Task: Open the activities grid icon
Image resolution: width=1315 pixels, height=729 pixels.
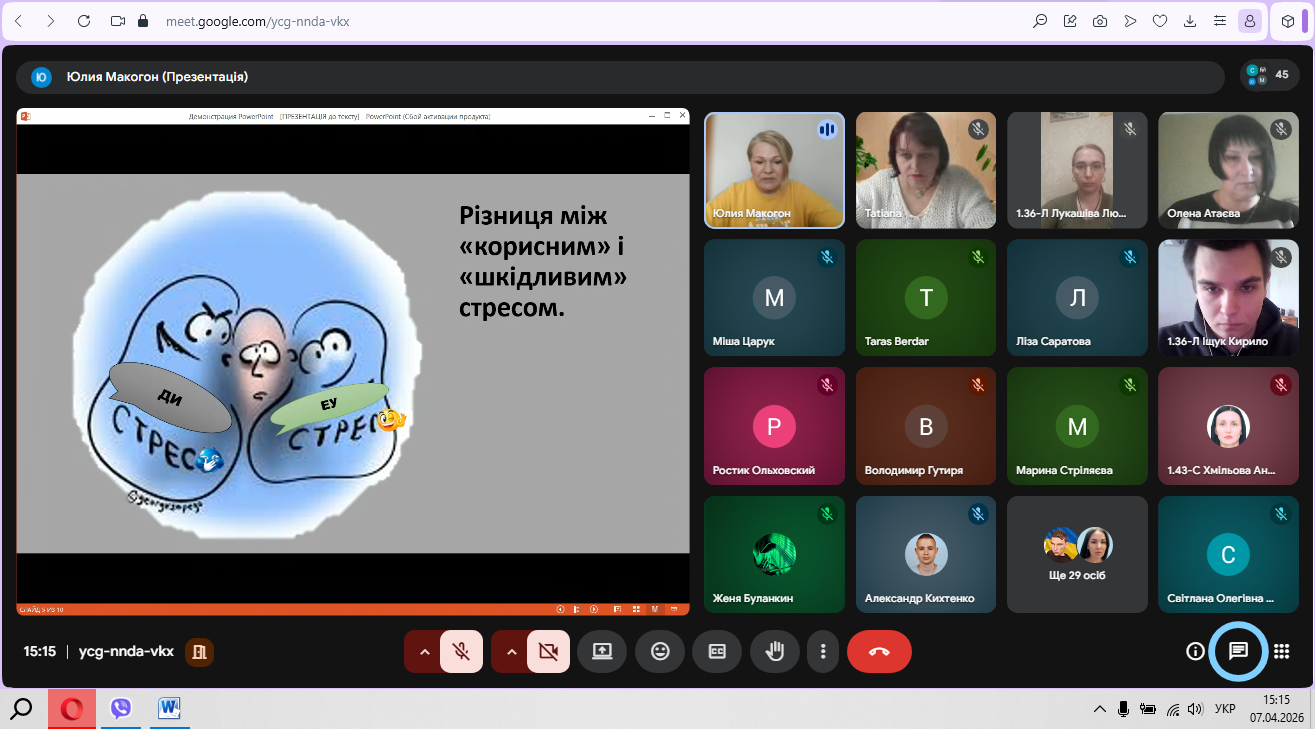Action: [x=1281, y=651]
